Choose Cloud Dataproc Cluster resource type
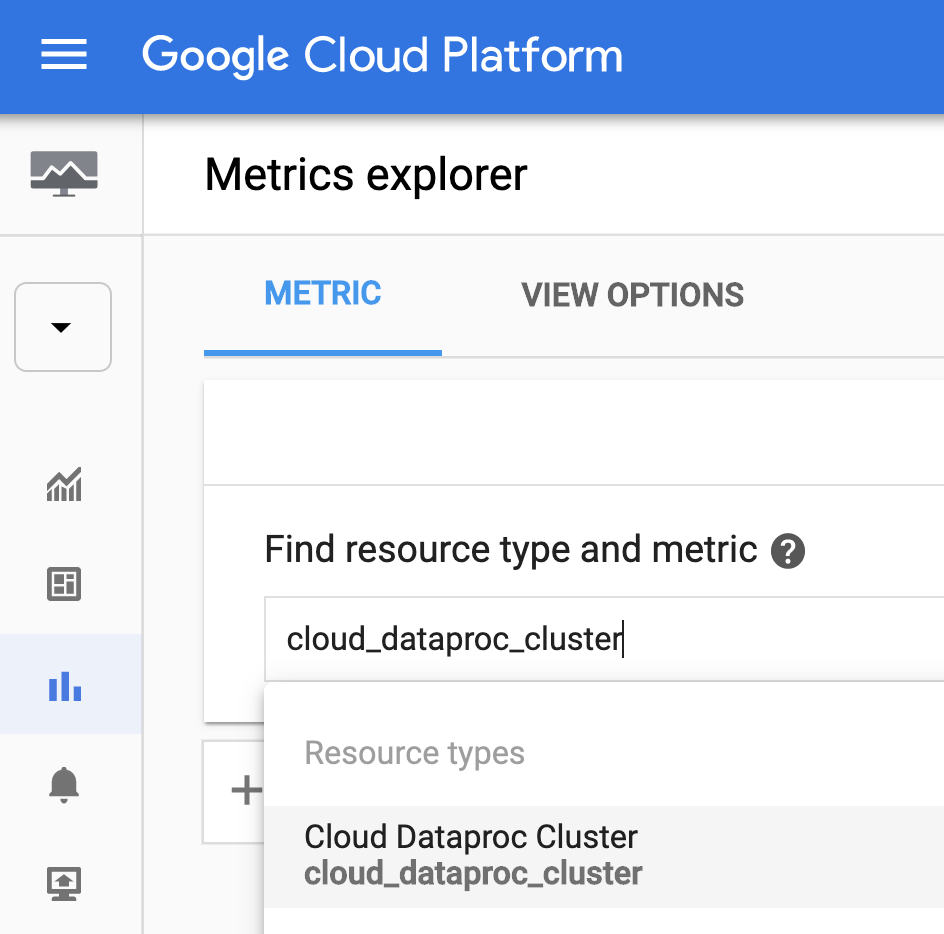 coord(604,857)
